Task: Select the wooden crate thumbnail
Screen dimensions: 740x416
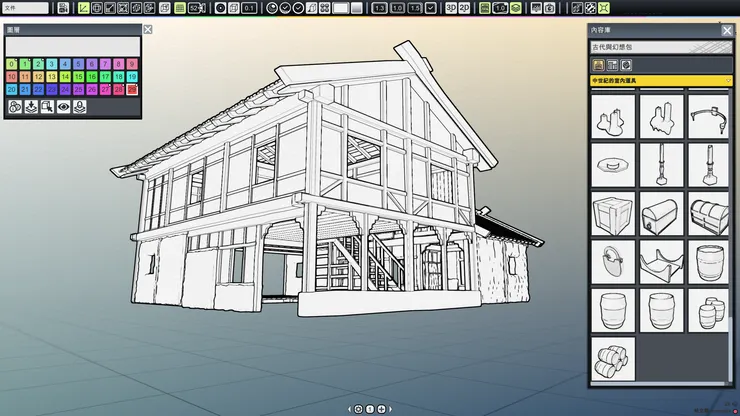Action: (612, 215)
